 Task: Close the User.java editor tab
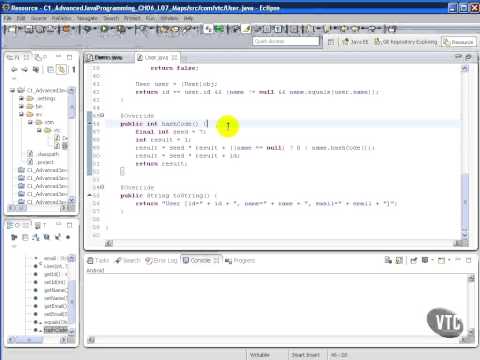click(174, 58)
